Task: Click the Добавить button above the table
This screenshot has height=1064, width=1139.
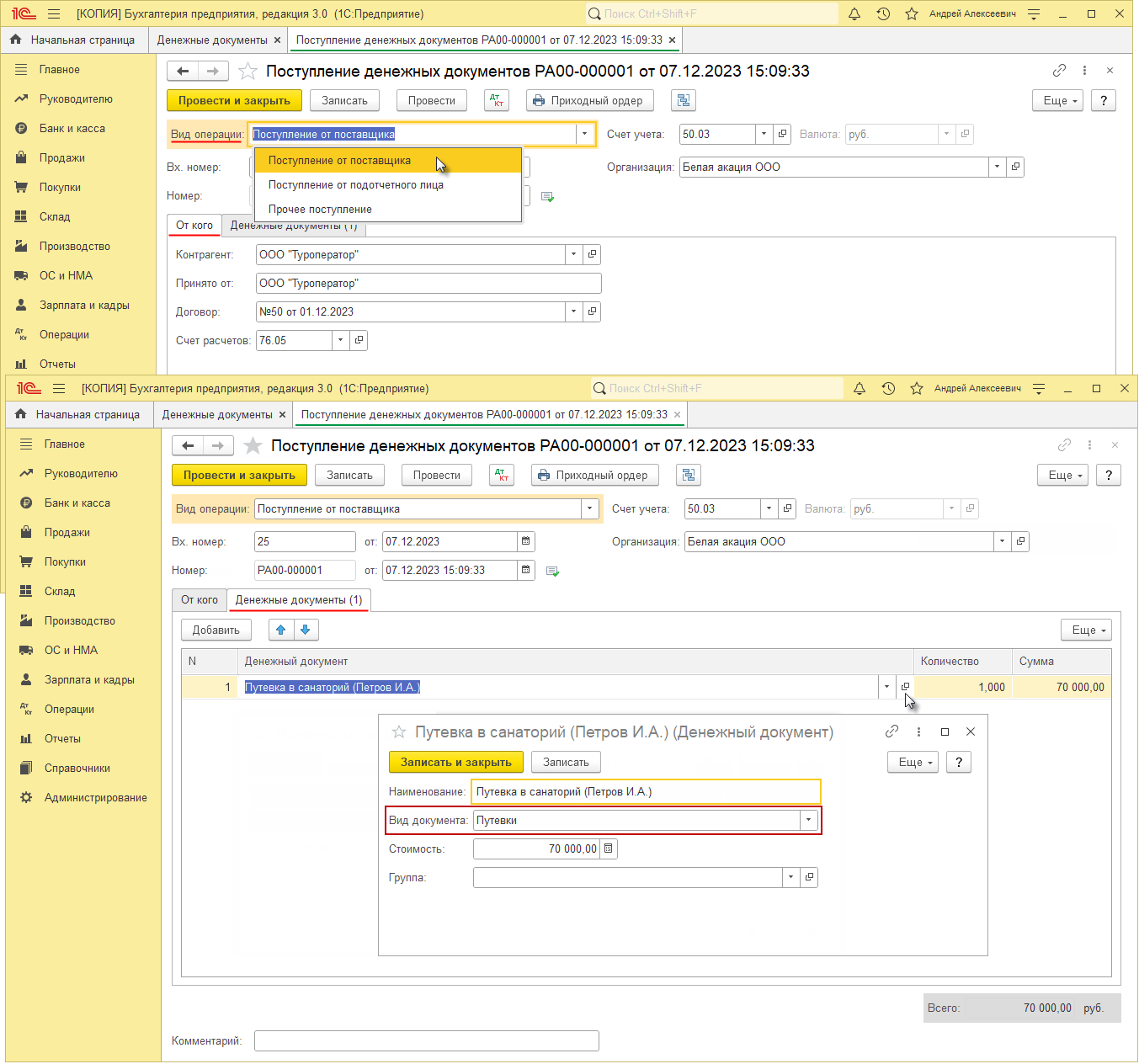Action: click(x=216, y=630)
